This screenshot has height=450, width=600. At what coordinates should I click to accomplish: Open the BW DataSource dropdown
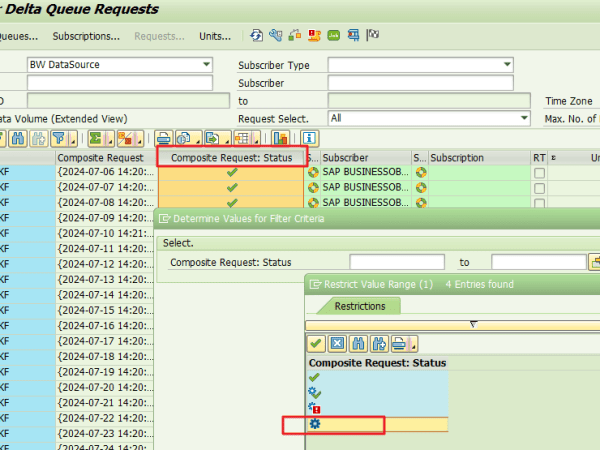click(207, 64)
